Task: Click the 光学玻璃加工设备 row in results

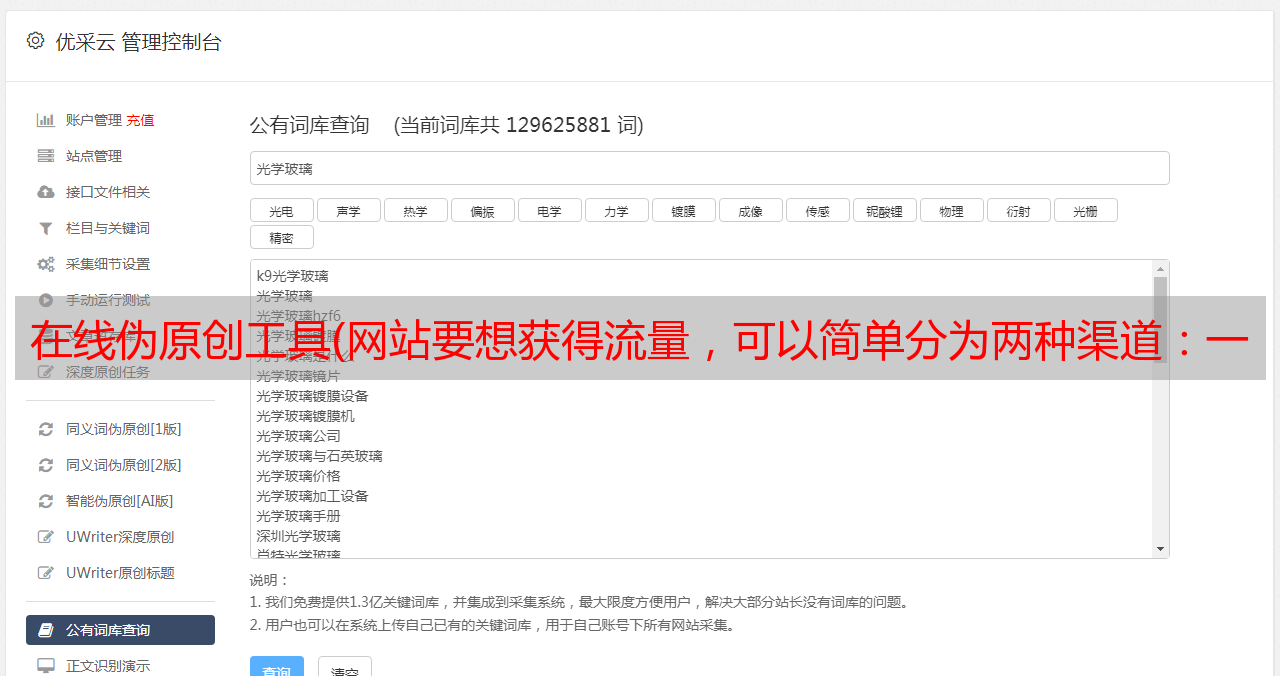Action: tap(312, 496)
